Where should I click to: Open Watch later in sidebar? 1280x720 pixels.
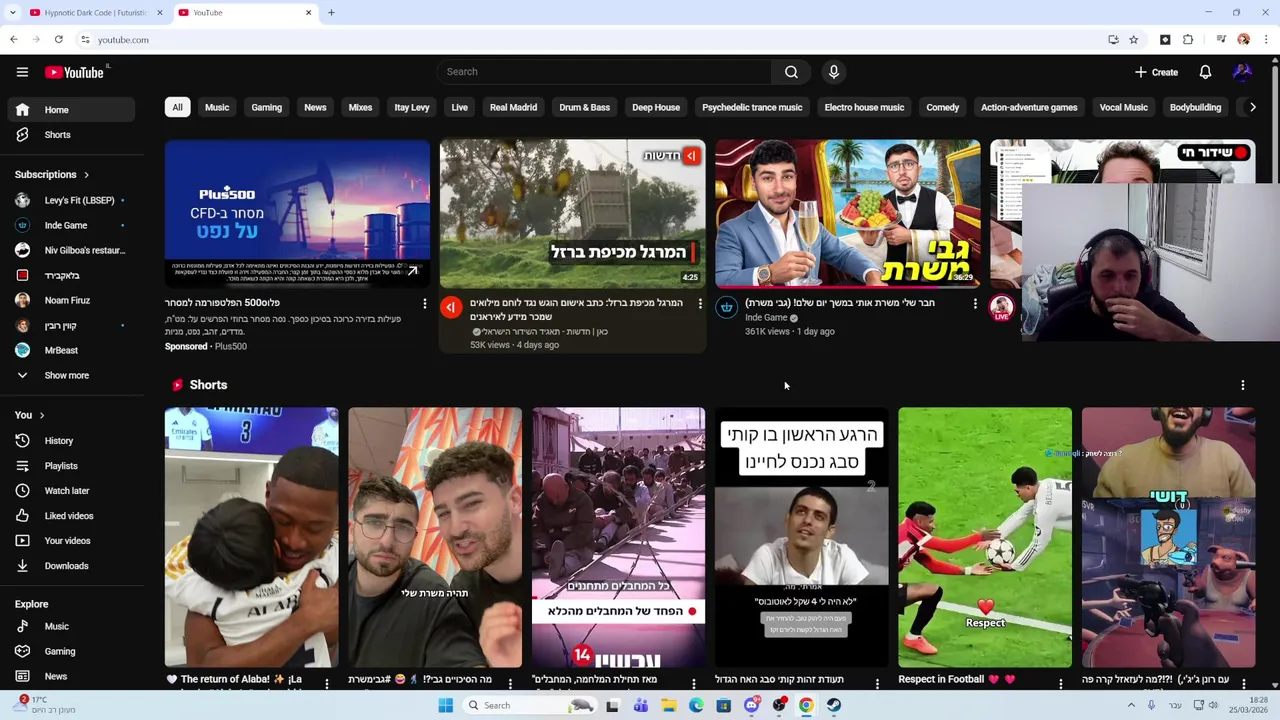pos(70,491)
